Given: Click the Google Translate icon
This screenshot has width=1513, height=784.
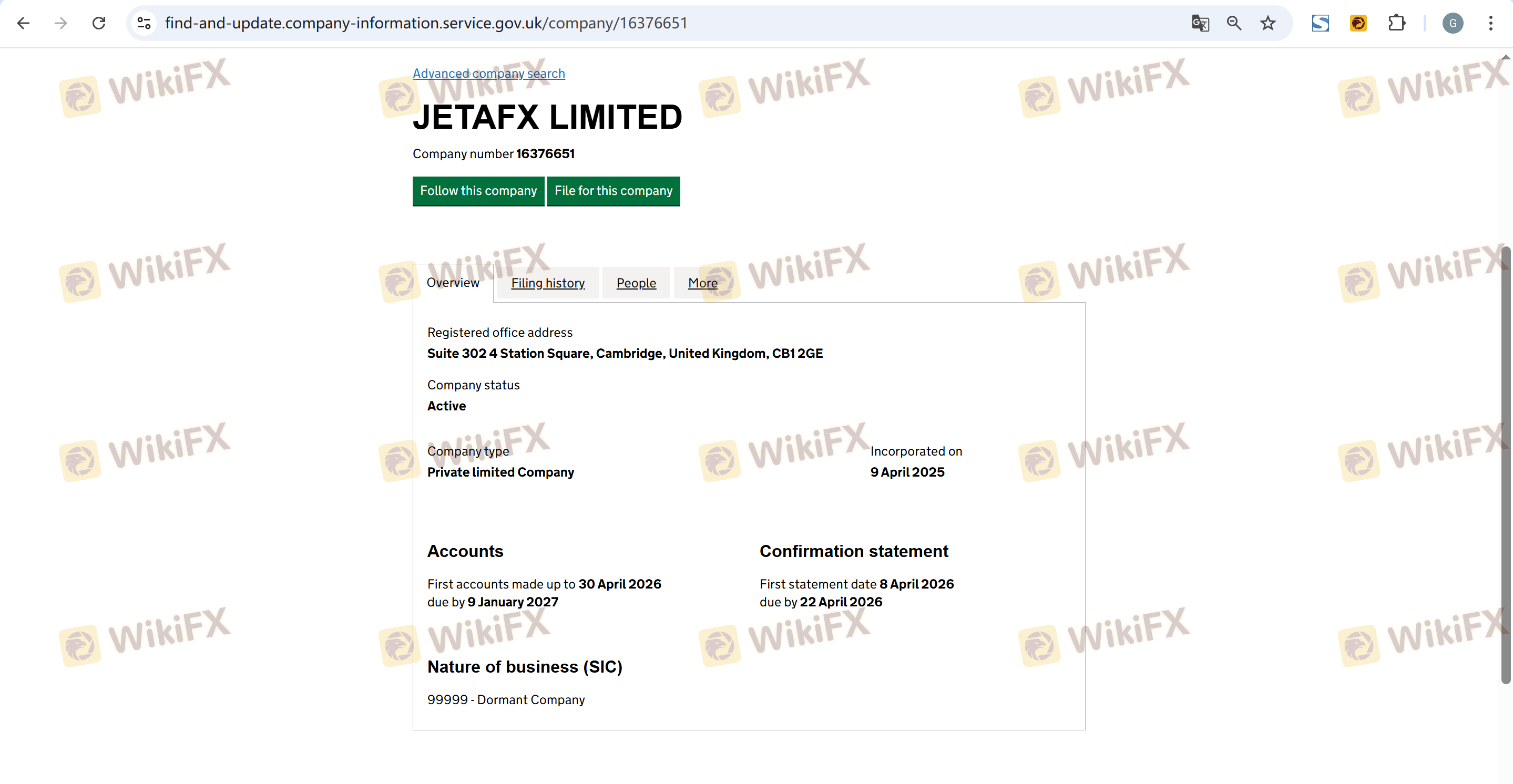Looking at the screenshot, I should click(x=1200, y=23).
